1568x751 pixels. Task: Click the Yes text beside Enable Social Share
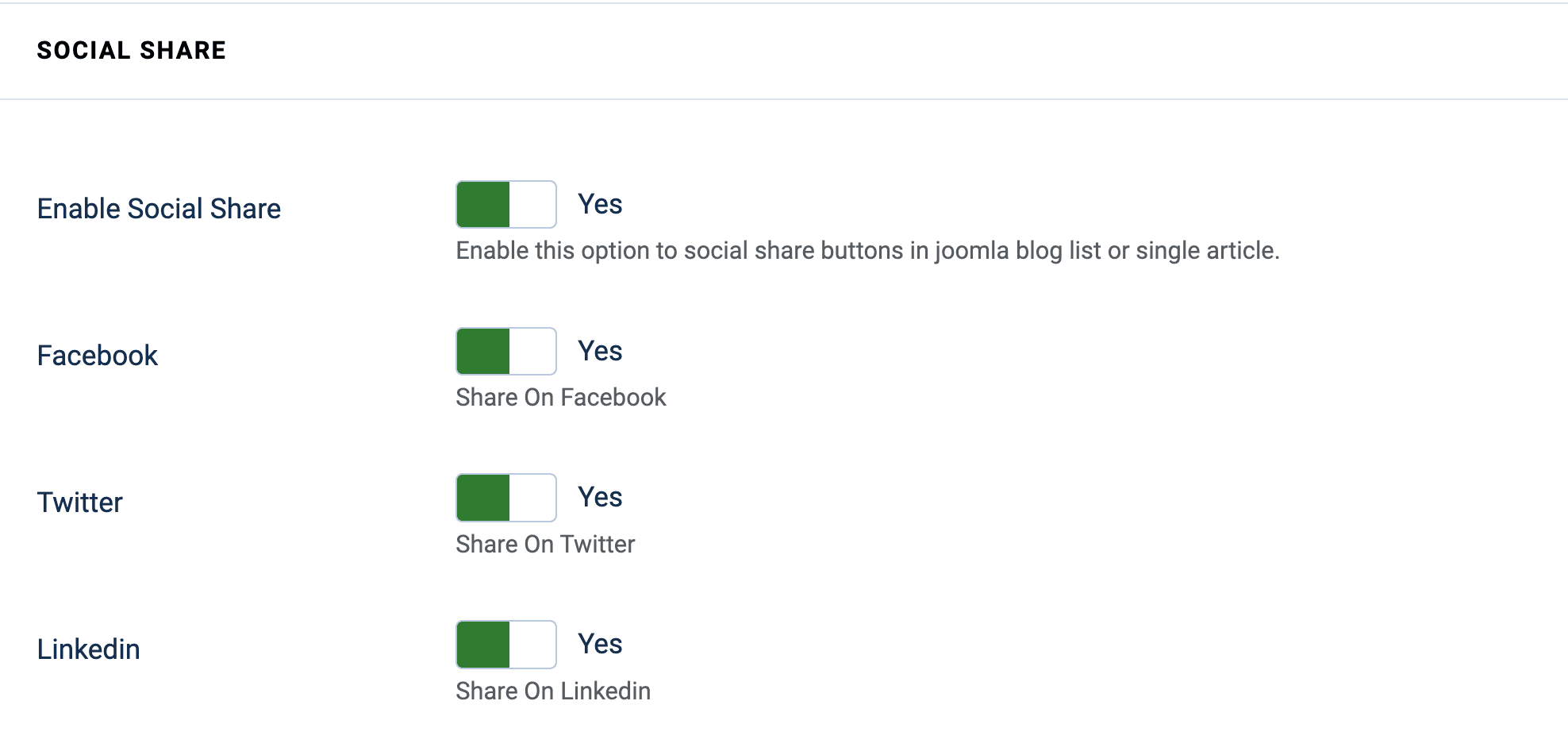[600, 204]
